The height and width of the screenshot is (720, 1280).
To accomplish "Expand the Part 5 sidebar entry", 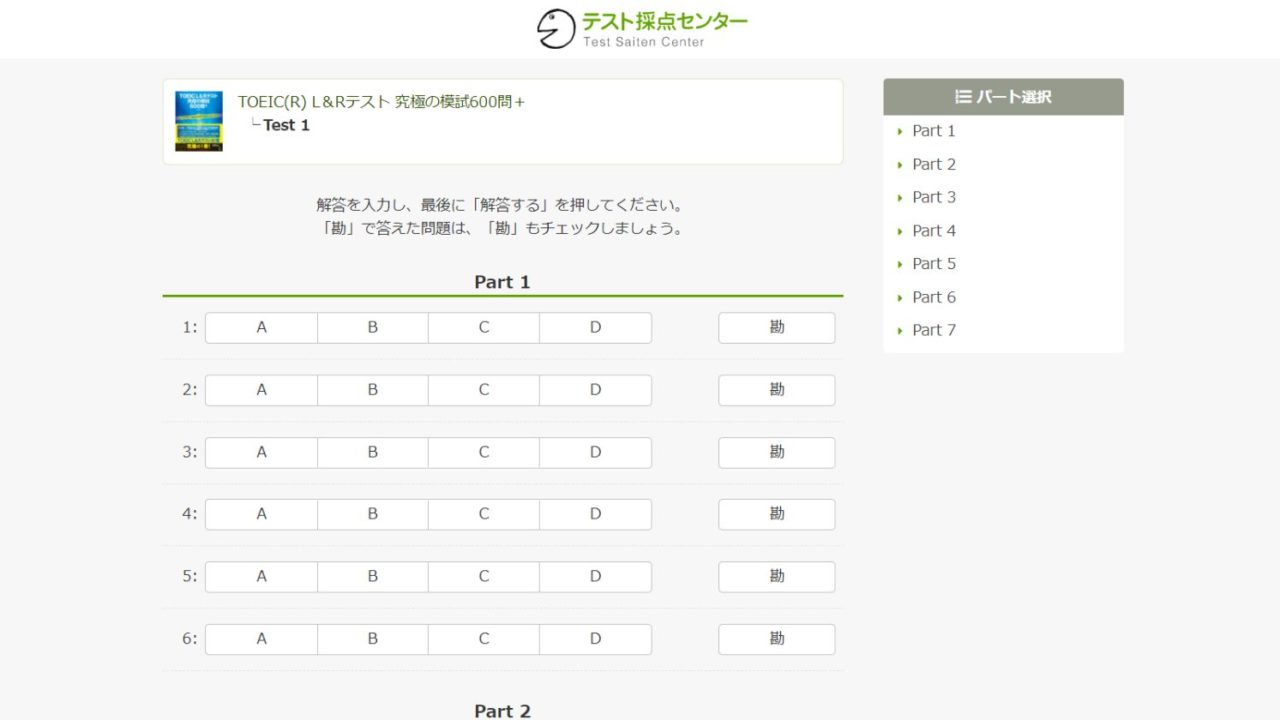I will coord(933,263).
